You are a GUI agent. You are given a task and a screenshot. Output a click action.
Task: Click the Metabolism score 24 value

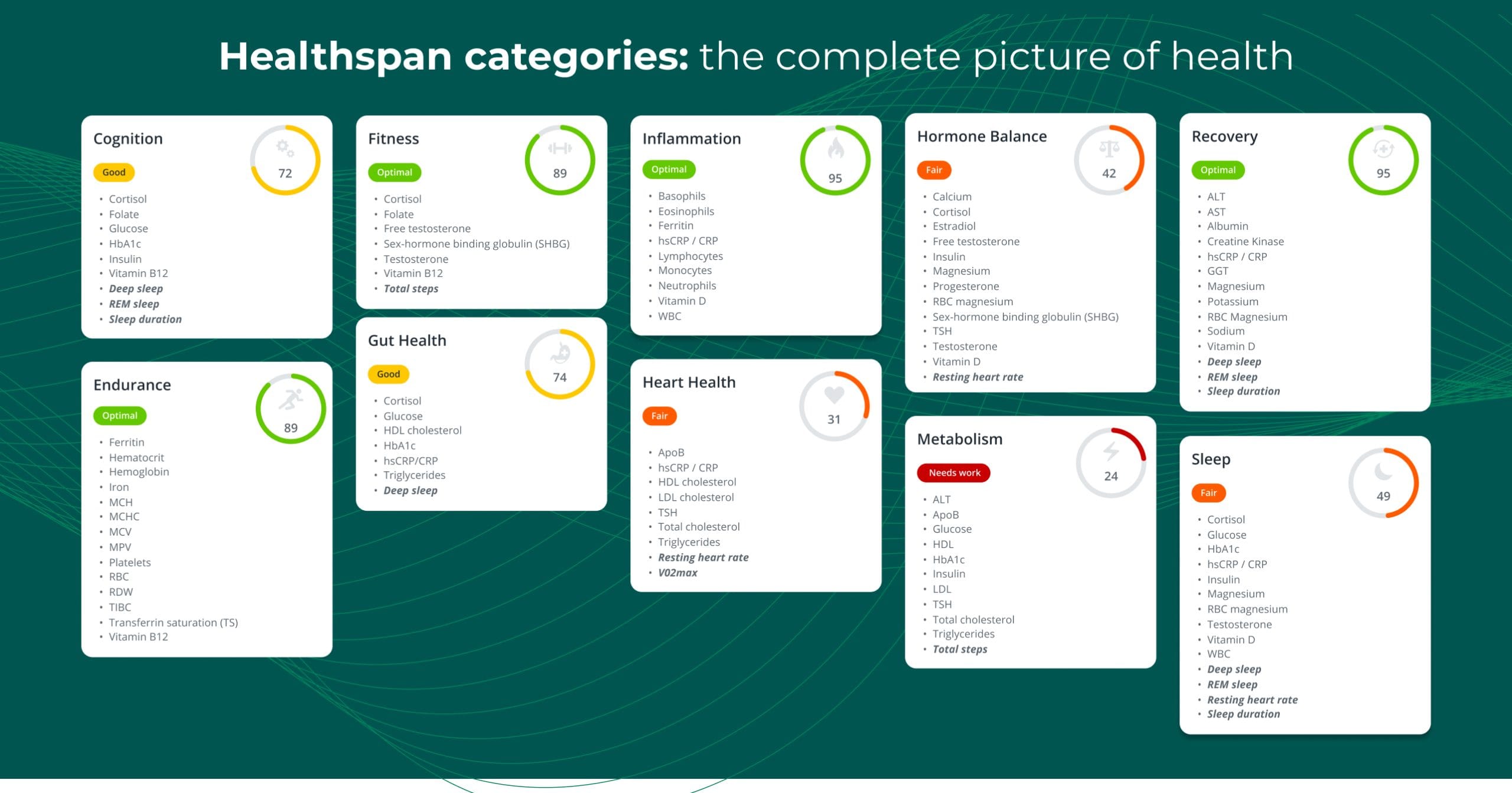tap(1111, 477)
